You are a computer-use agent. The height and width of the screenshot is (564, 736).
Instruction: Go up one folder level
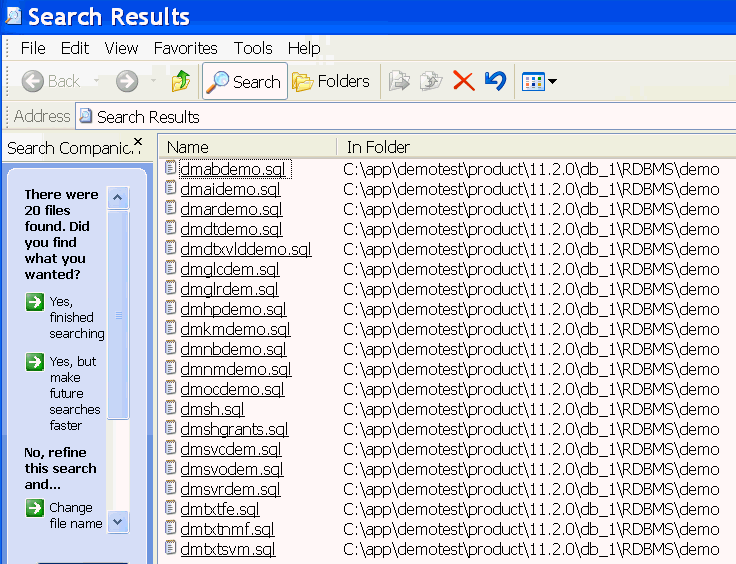click(181, 82)
